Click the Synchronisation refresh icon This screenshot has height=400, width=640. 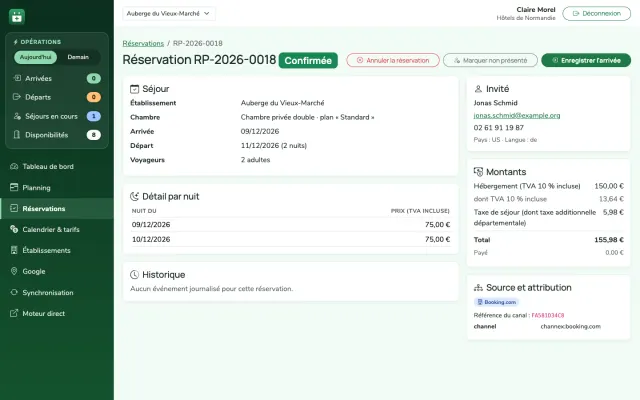coord(14,292)
